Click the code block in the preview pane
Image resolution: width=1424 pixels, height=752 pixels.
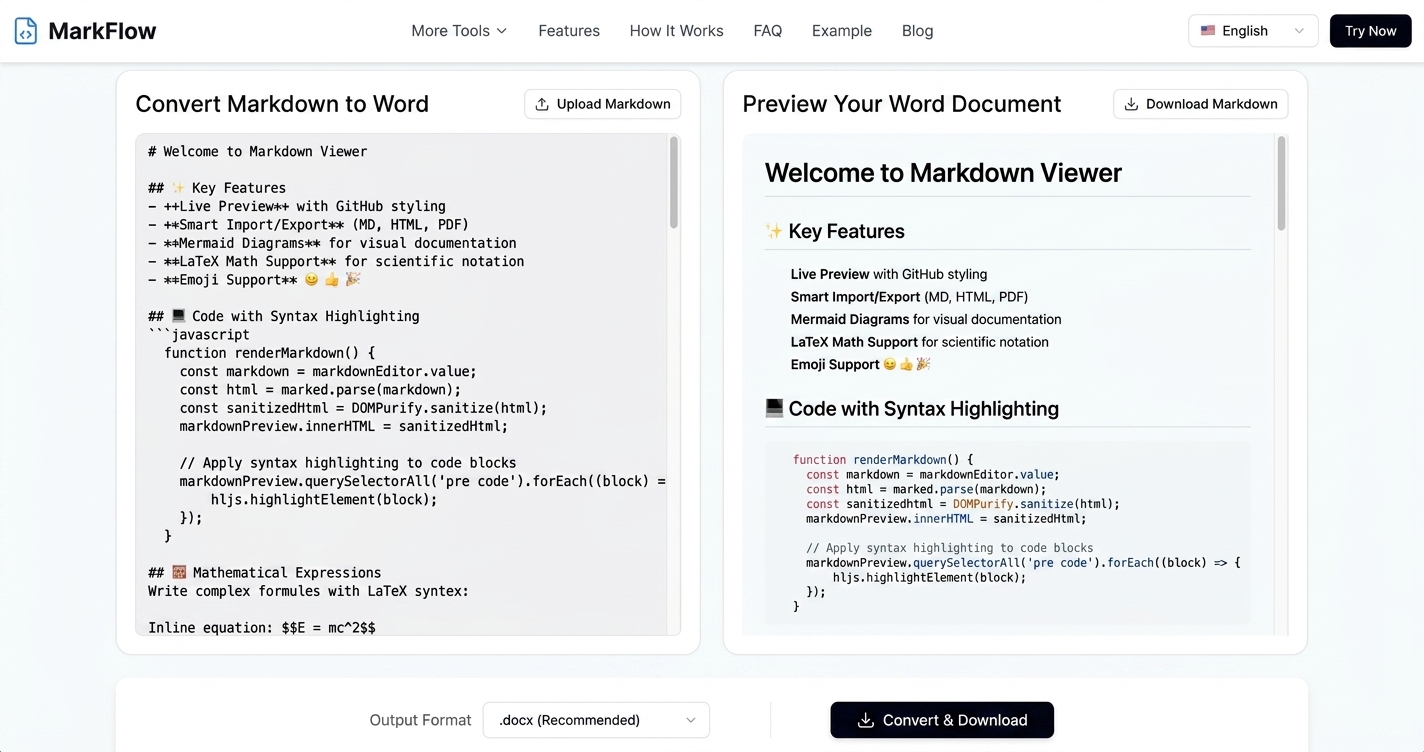[x=1008, y=533]
